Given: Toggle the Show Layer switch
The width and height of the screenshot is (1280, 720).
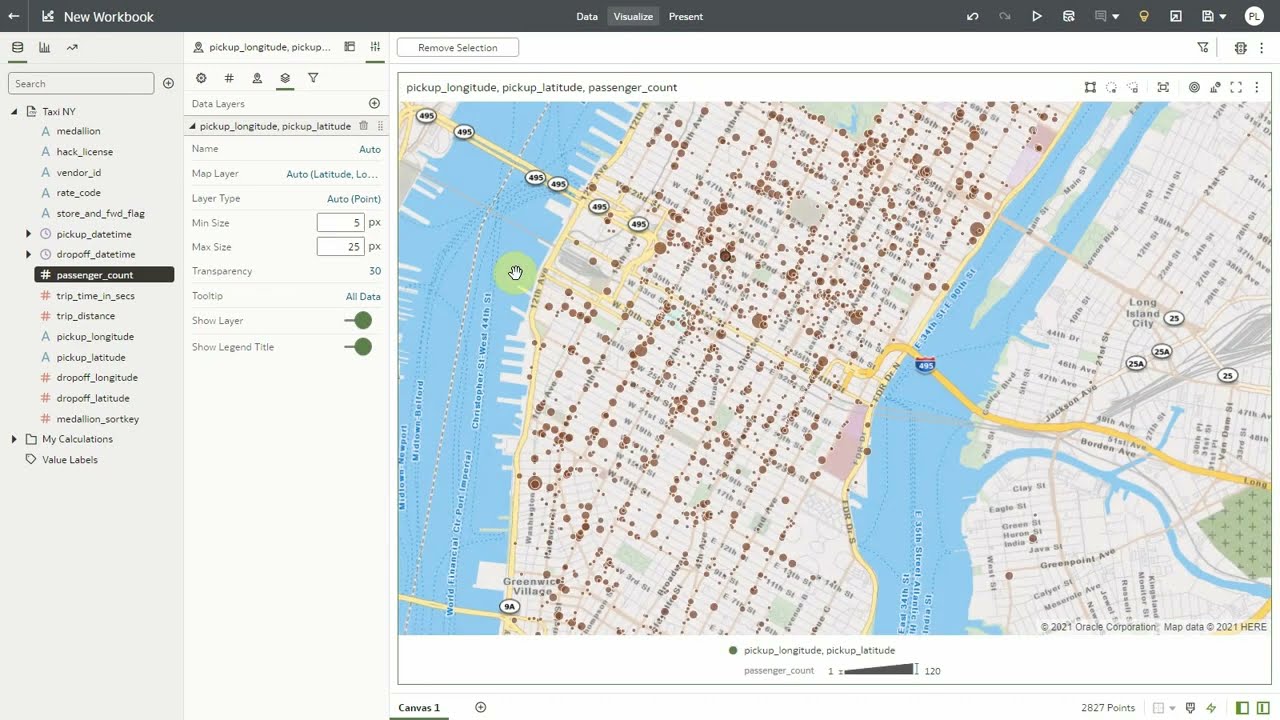Looking at the screenshot, I should point(358,320).
